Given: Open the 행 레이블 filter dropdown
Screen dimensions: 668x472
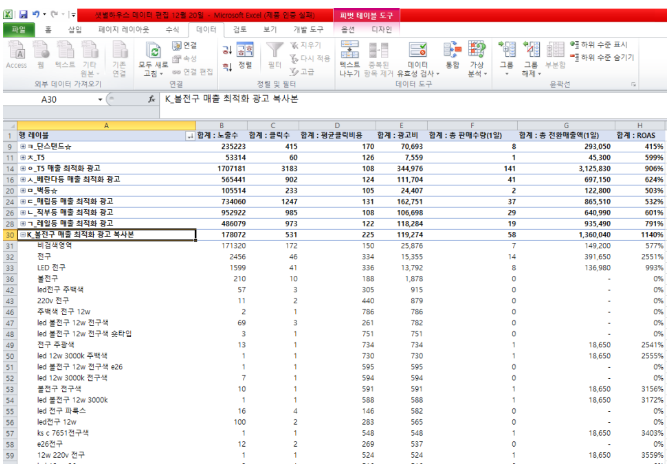Looking at the screenshot, I should coord(190,136).
